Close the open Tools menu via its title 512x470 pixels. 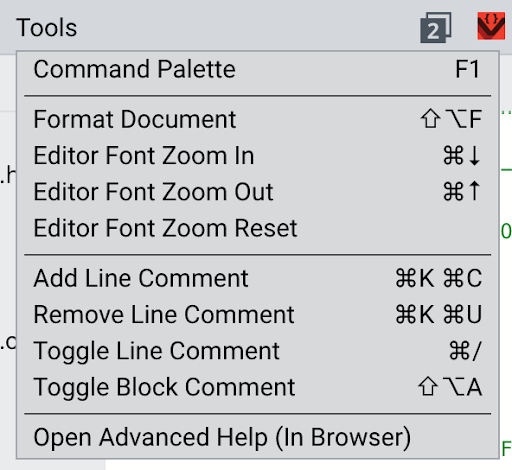pyautogui.click(x=47, y=27)
